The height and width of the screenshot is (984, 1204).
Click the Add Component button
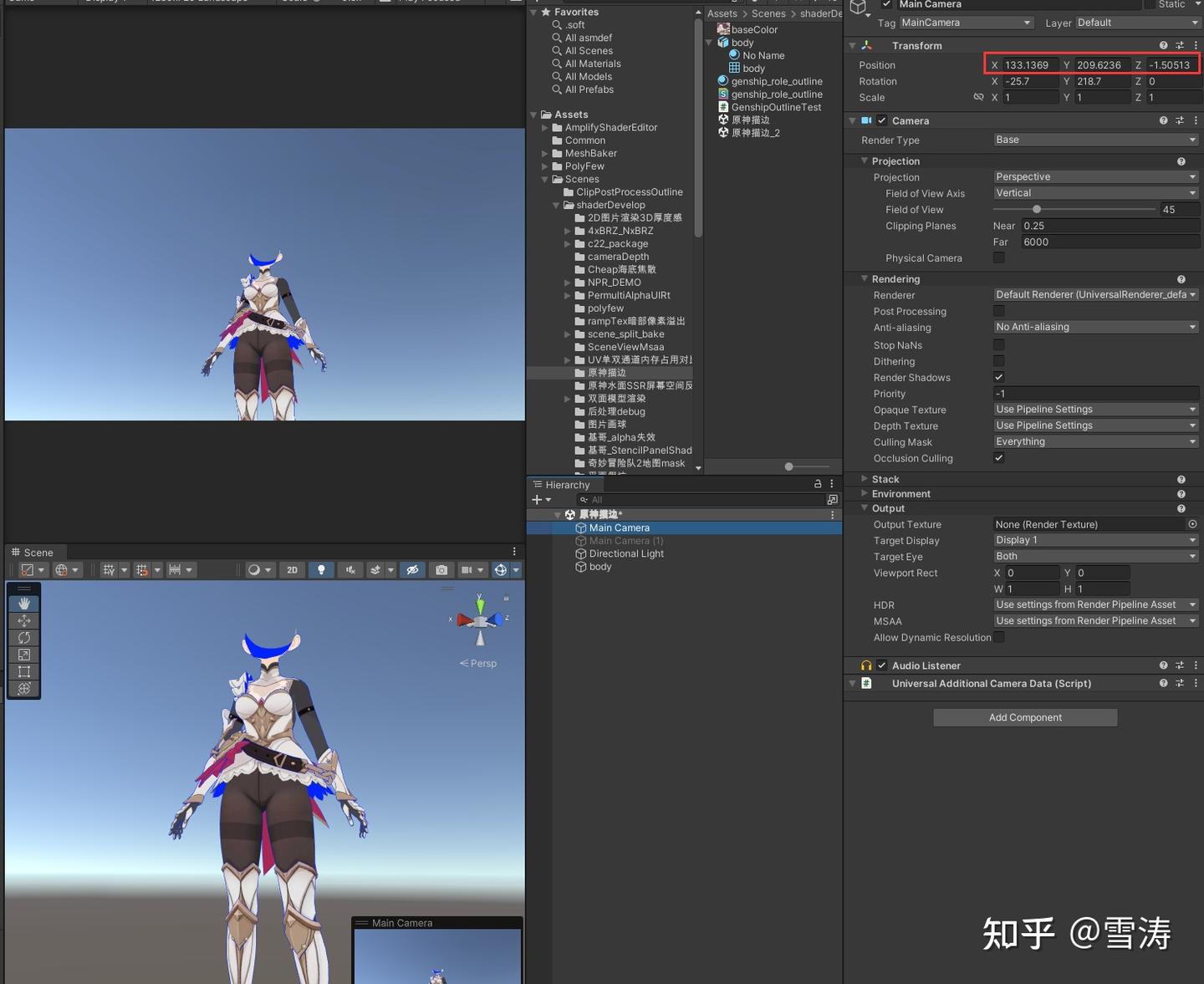tap(1024, 717)
